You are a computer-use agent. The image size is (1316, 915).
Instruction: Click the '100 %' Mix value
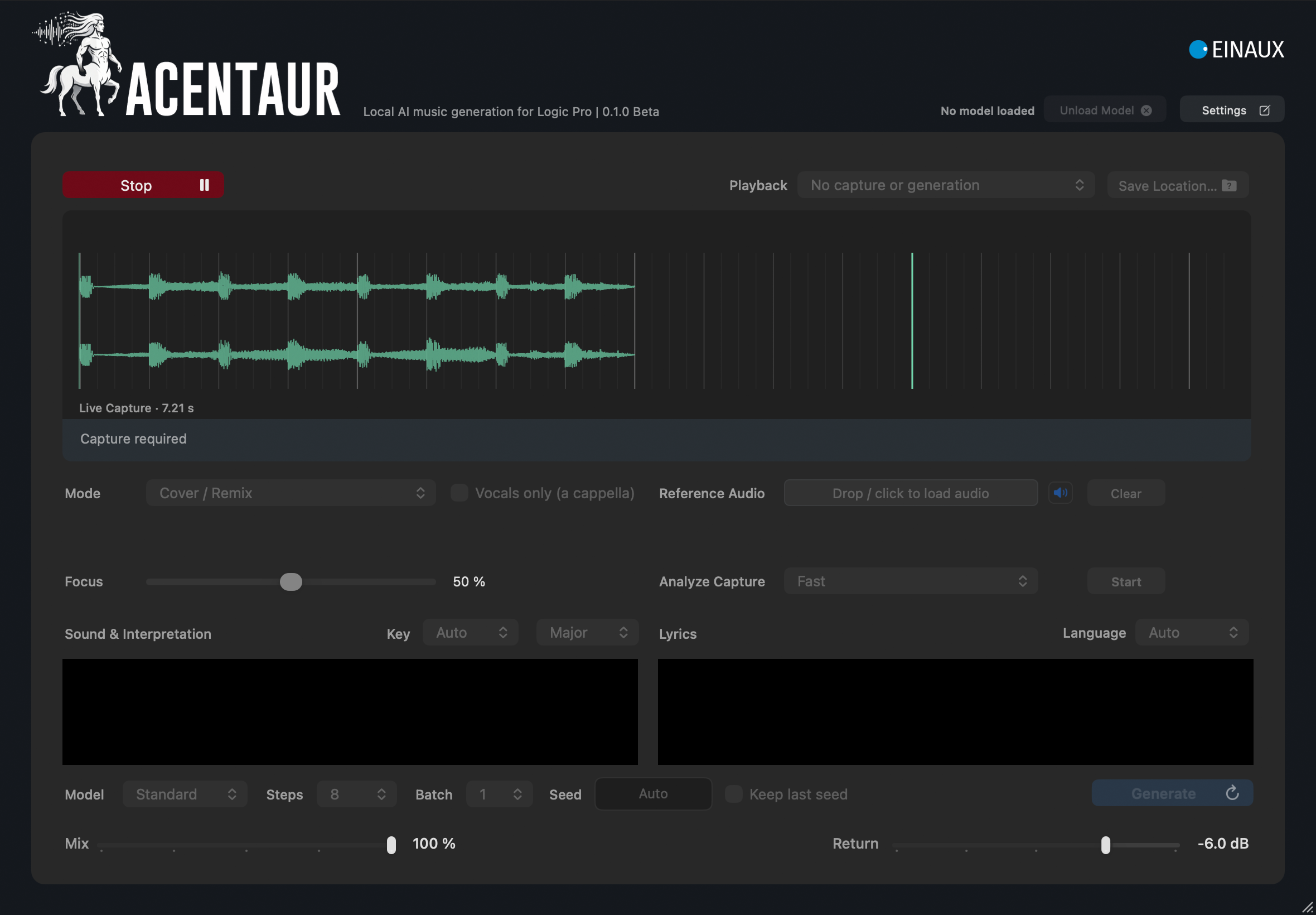tap(434, 844)
